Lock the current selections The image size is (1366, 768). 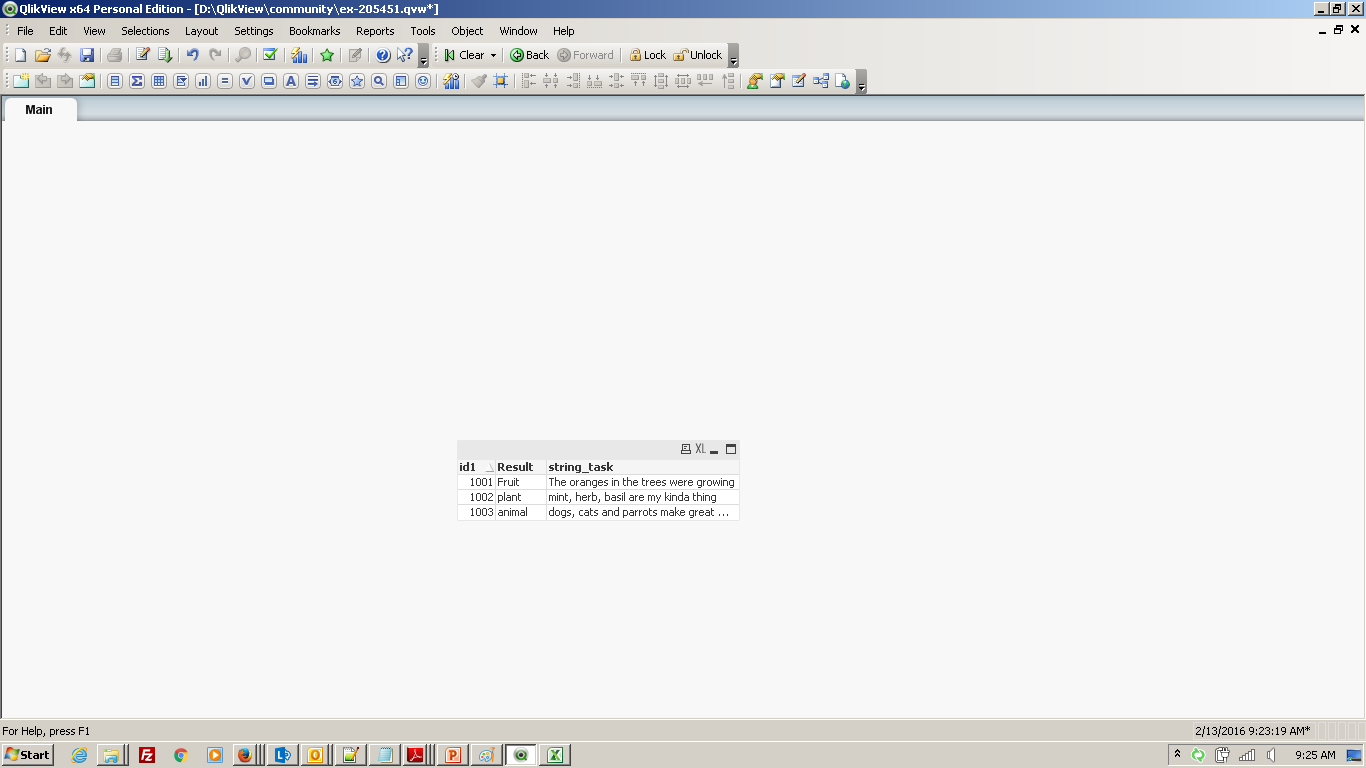point(647,55)
